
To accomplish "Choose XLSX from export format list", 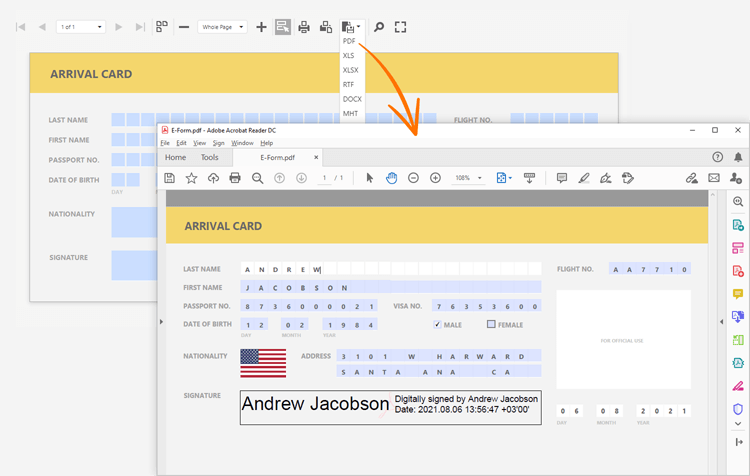I will pos(350,70).
